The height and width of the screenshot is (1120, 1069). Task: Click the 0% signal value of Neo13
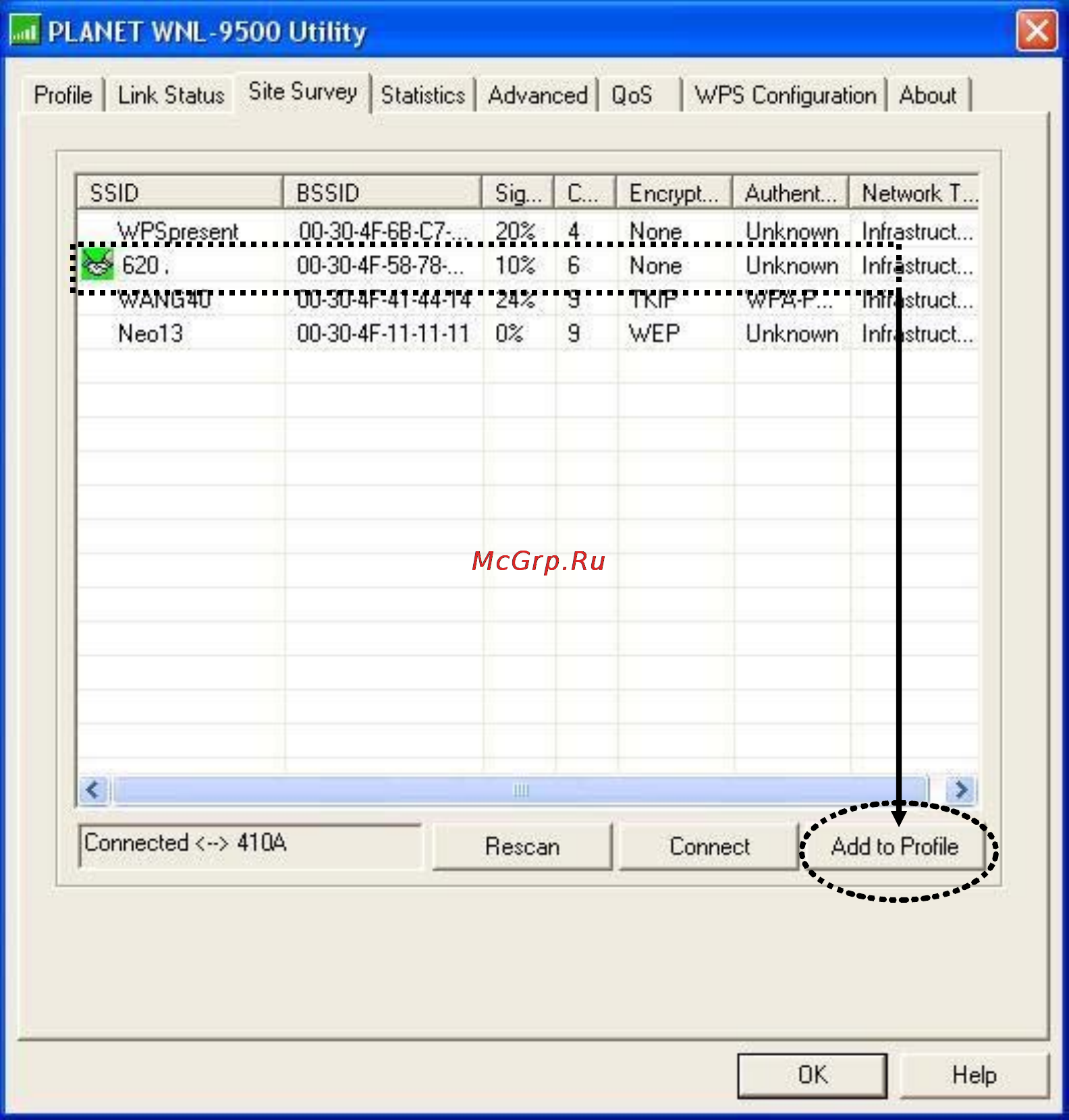pos(510,333)
